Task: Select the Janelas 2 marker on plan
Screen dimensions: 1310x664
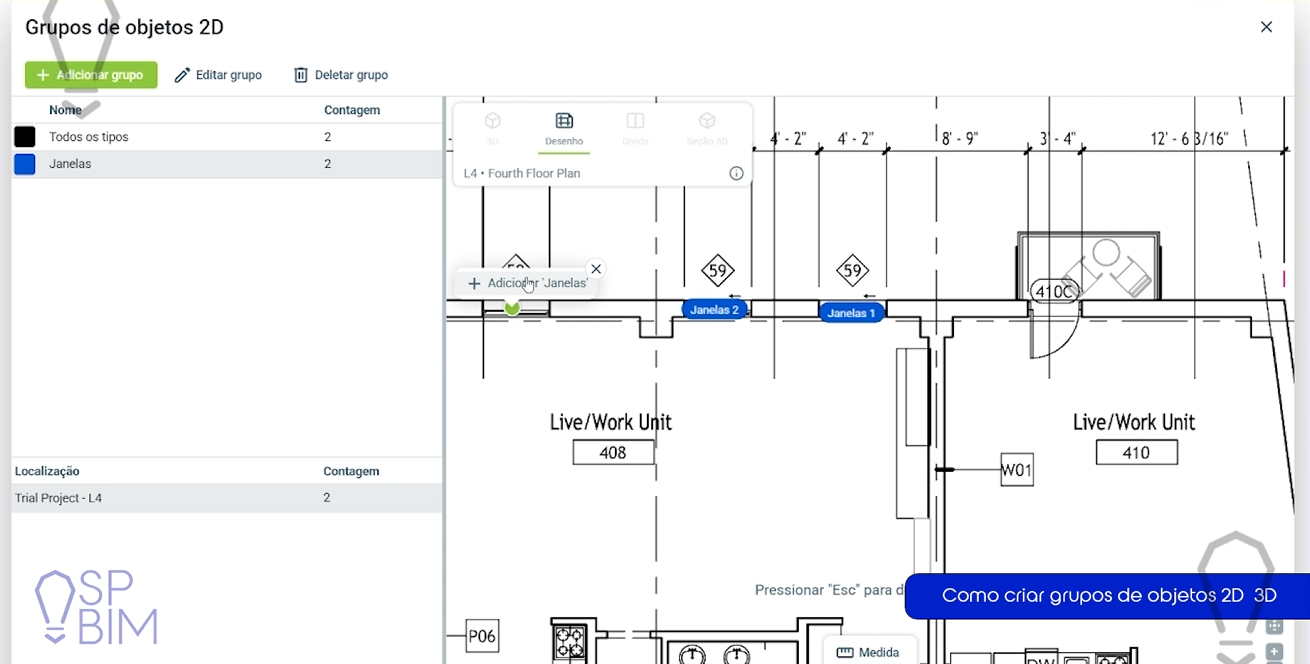Action: [x=714, y=310]
